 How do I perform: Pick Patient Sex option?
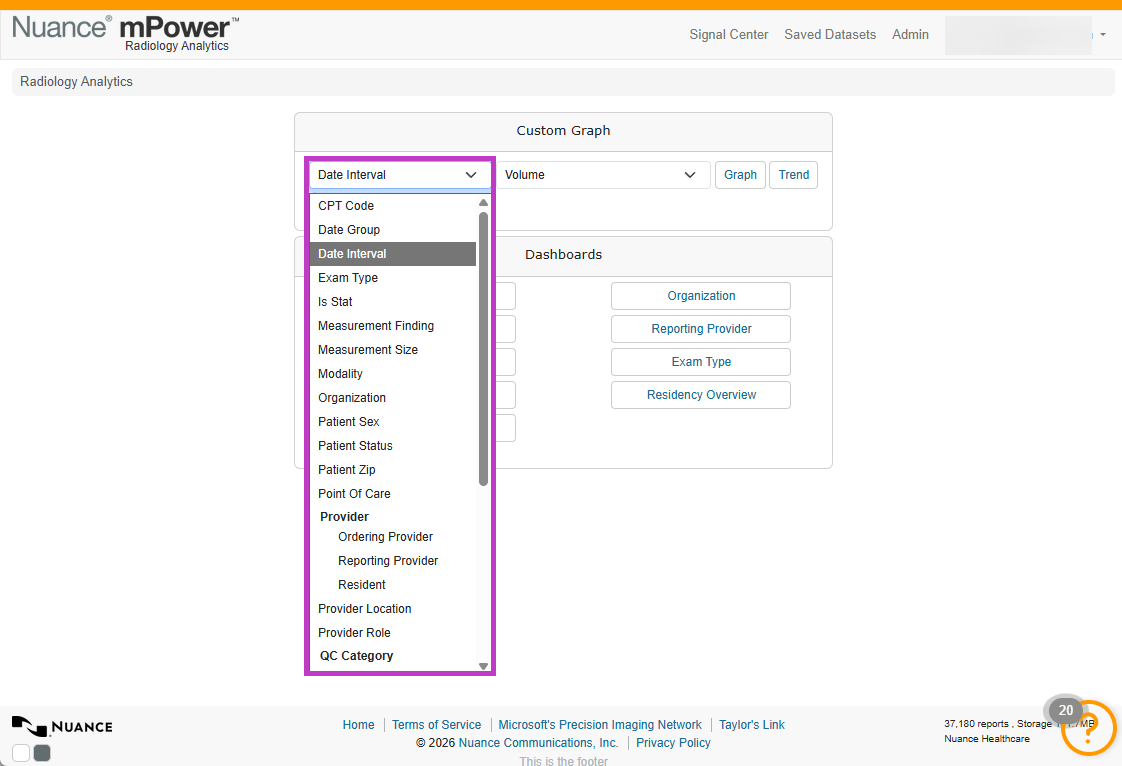tap(393, 422)
